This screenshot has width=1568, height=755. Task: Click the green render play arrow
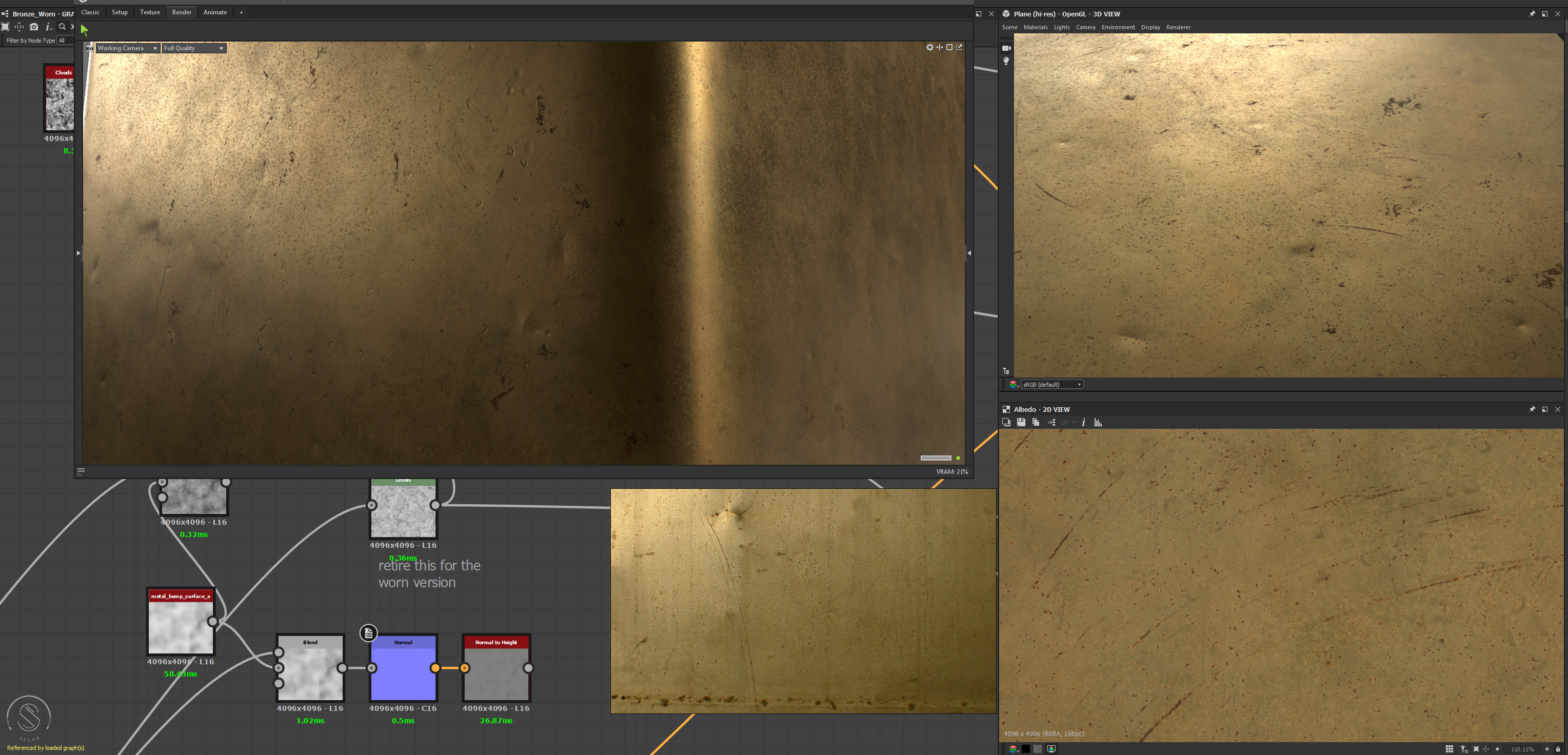coord(84,30)
